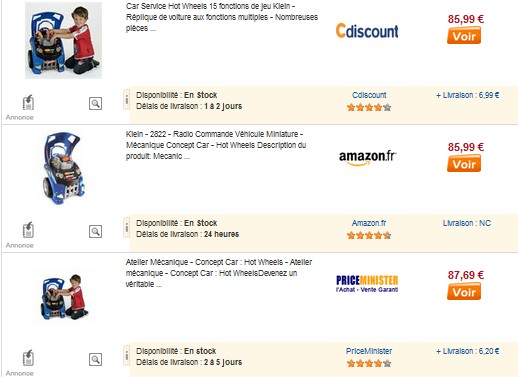Screen dimensions: 518x377
Task: Click the magnifier zoom icon in Amazon.fr listing
Action: click(95, 231)
